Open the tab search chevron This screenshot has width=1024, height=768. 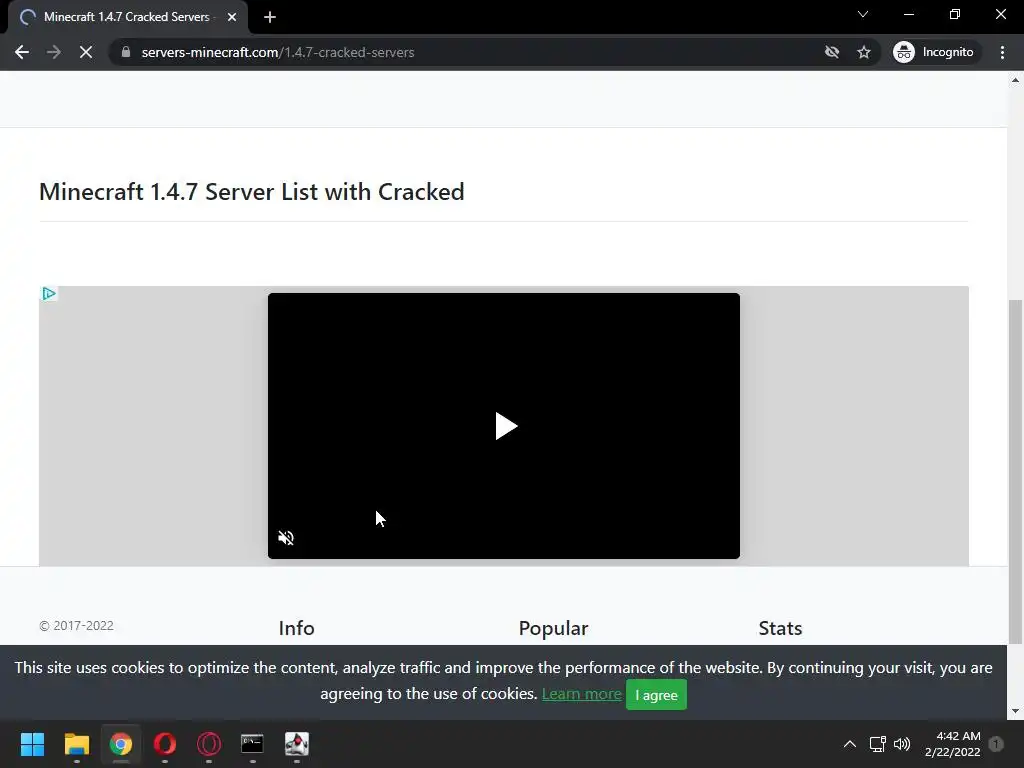click(x=863, y=14)
